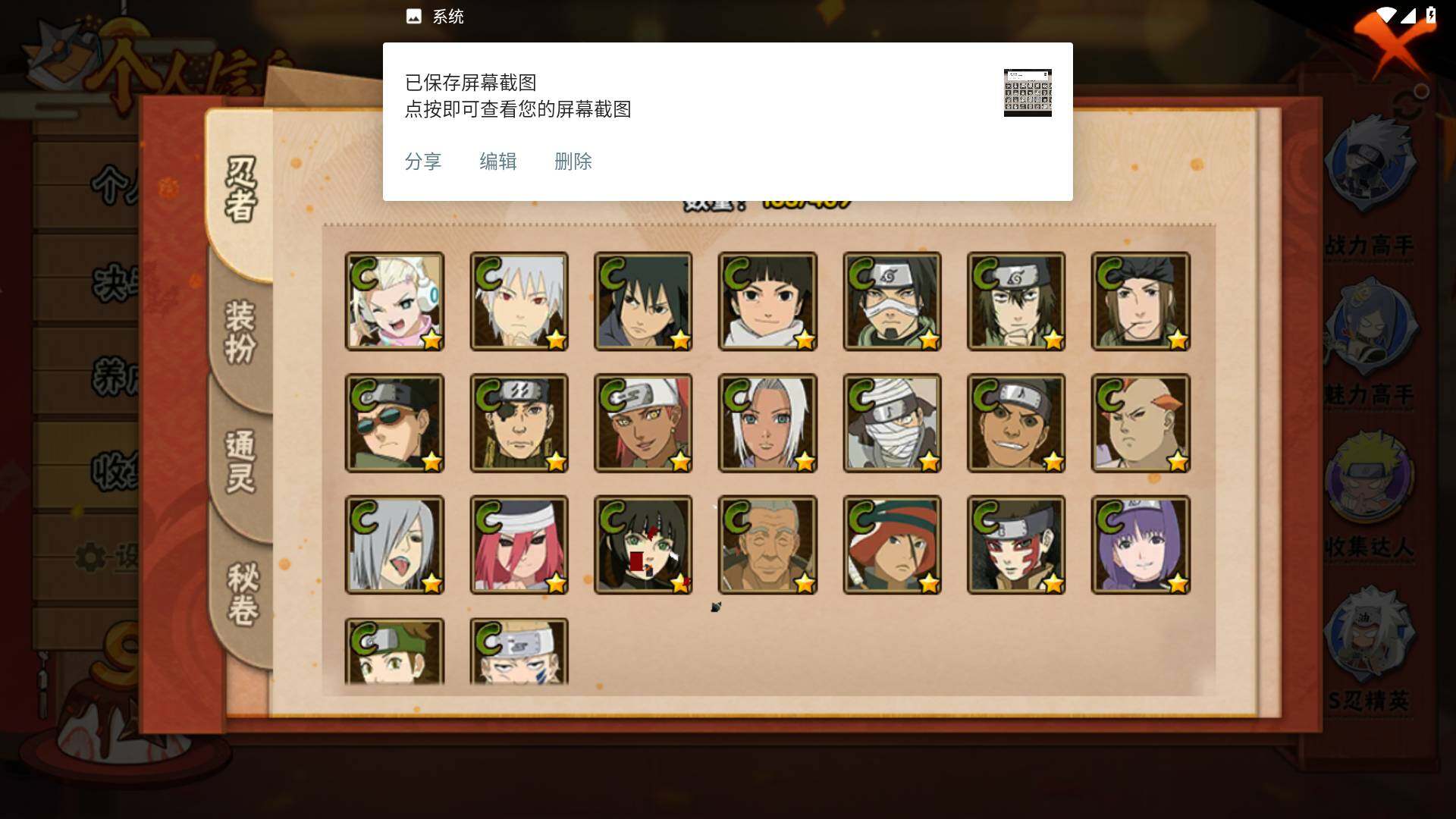Viewport: 1456px width, 819px height.
Task: Pick the ninja with bandage across nose
Action: coord(892,301)
